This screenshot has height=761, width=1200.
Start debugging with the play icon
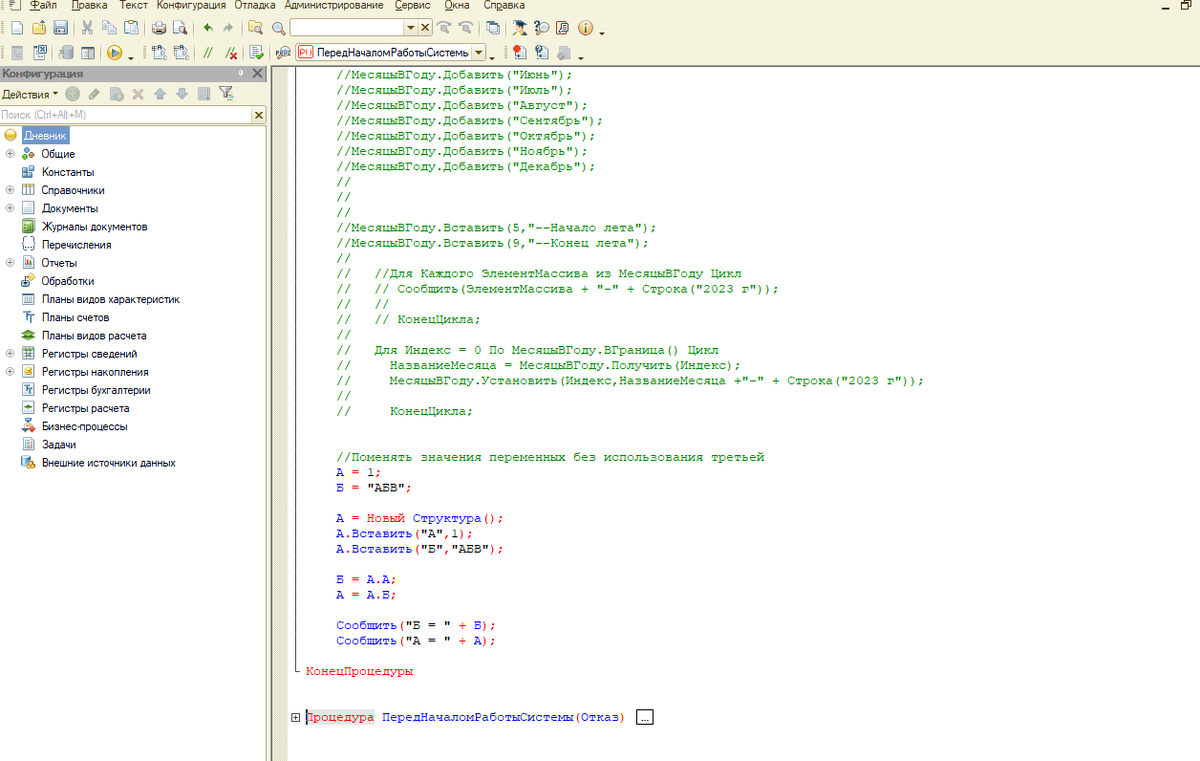pyautogui.click(x=115, y=53)
